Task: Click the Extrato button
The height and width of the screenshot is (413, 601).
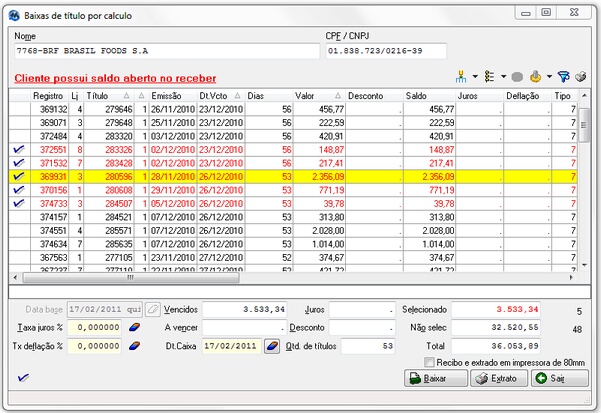Action: [499, 379]
